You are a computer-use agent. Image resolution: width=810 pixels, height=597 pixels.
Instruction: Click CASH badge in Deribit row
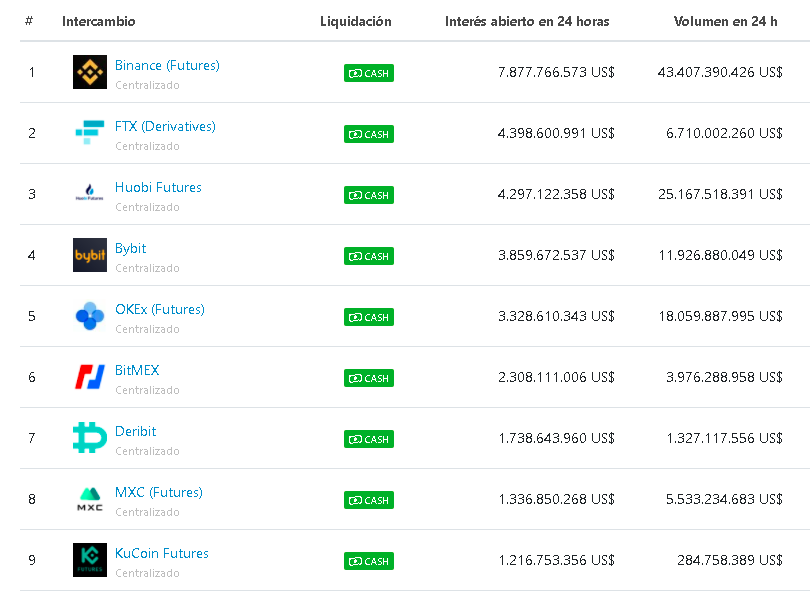(x=369, y=439)
